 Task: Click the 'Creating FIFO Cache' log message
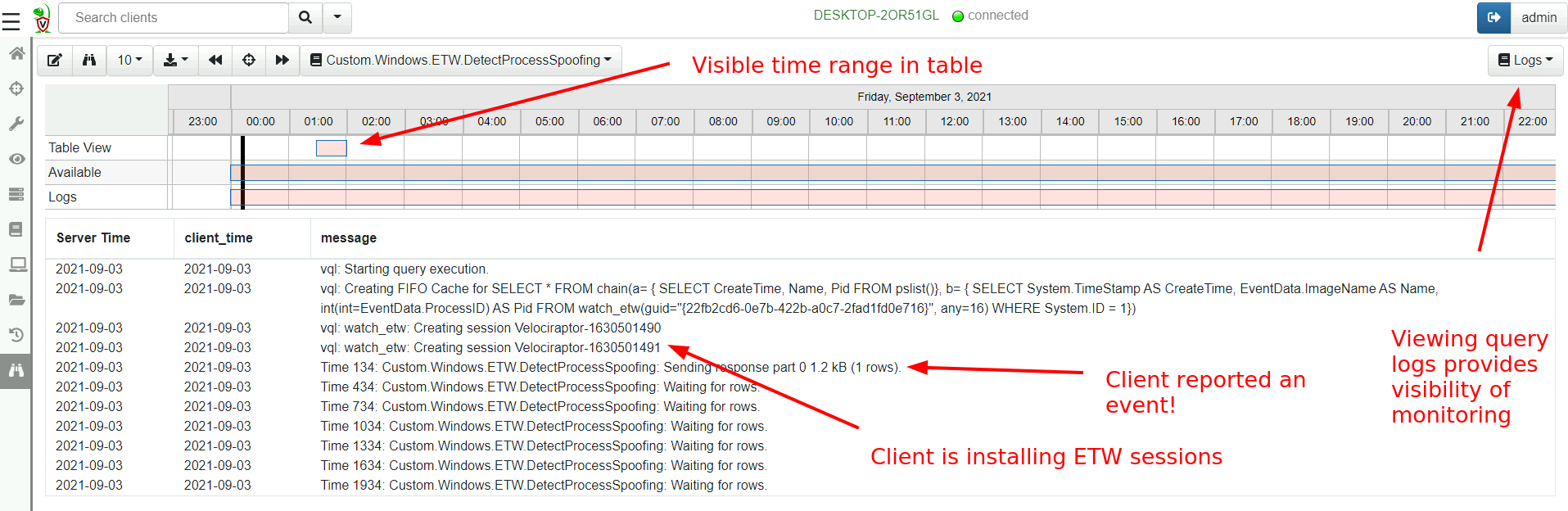point(879,298)
